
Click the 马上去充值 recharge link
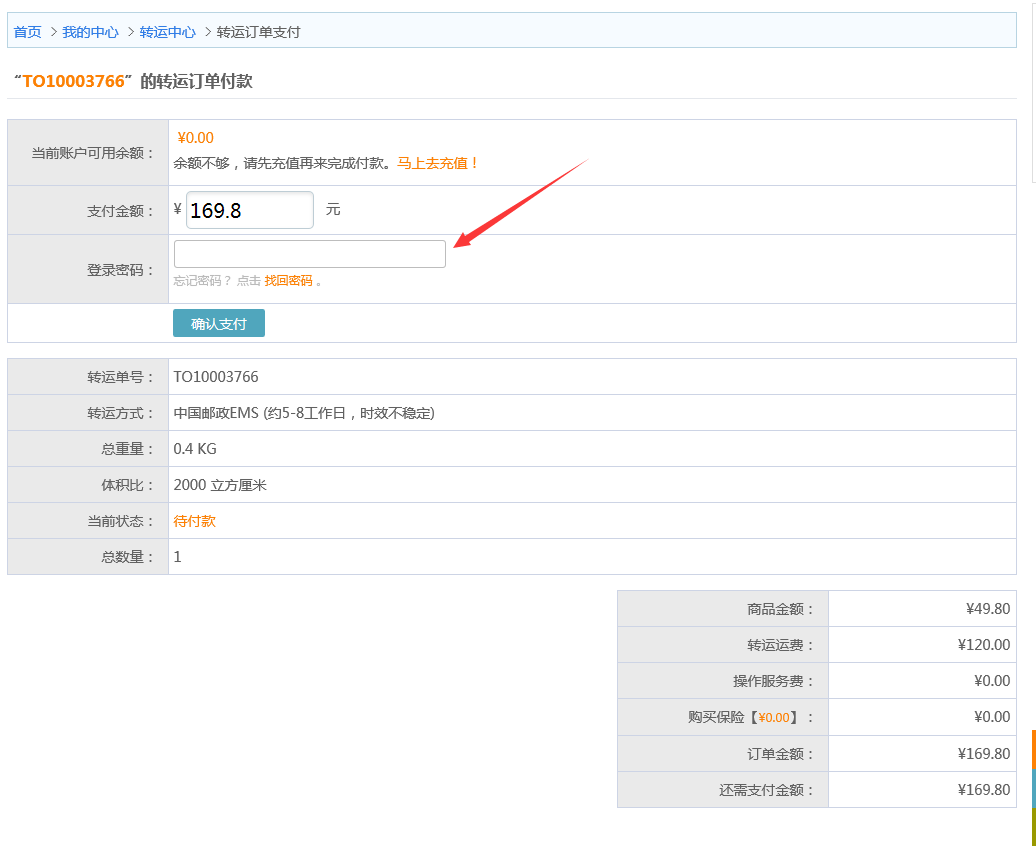click(438, 163)
